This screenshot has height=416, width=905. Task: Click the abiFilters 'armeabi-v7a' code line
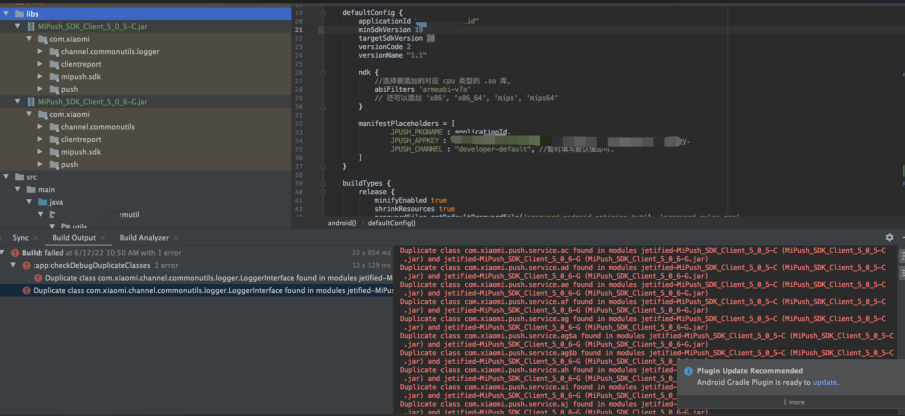(x=422, y=89)
